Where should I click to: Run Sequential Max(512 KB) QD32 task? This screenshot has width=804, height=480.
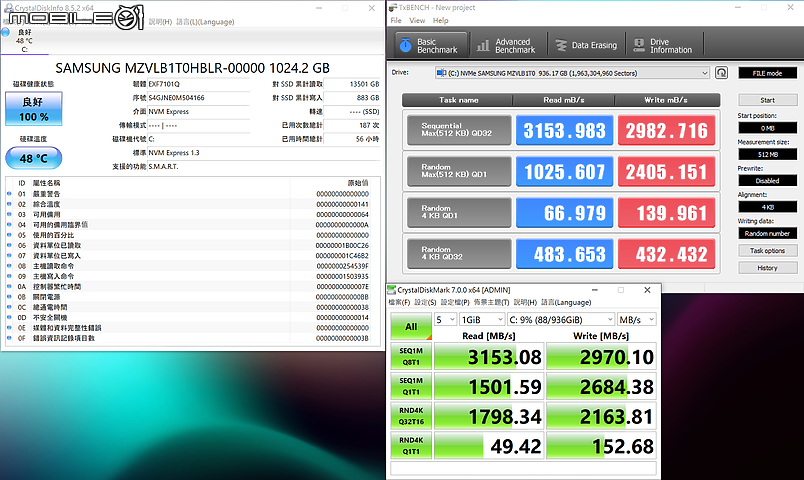[459, 130]
